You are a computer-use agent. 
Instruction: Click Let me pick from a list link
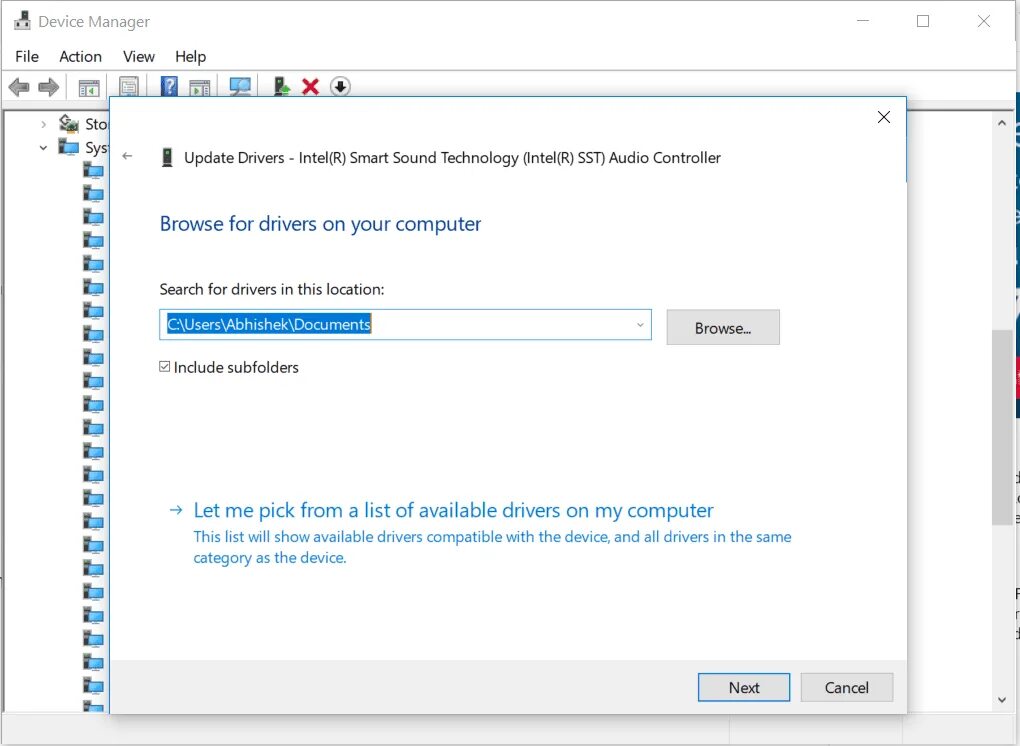coord(453,511)
